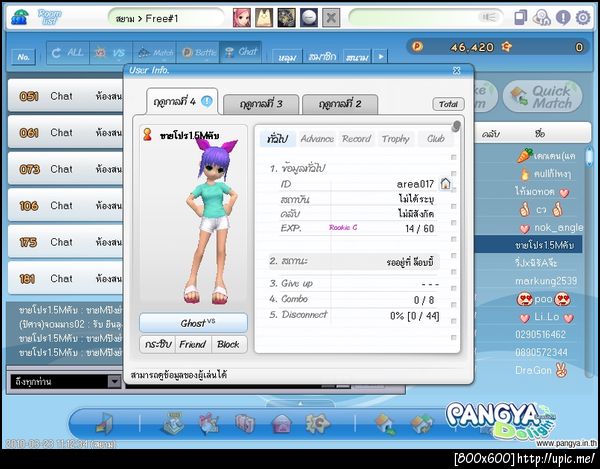The image size is (600, 469).
Task: Open the Trophy info tab
Action: 395,138
